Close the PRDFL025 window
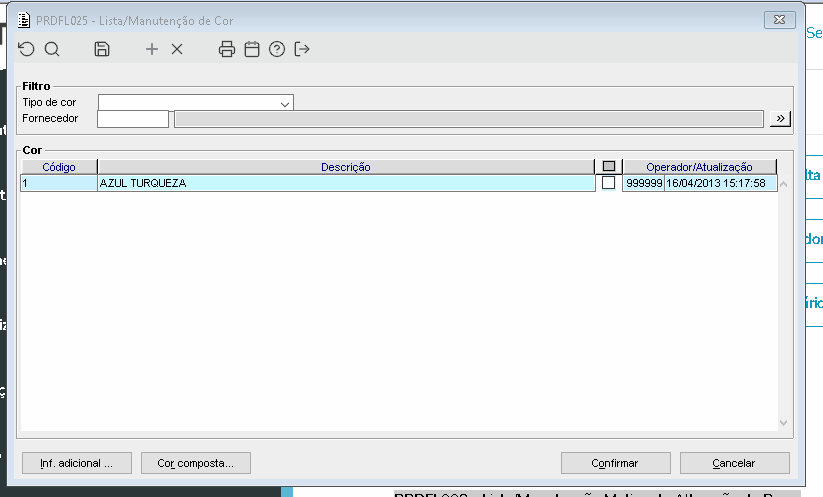823x497 pixels. click(779, 20)
